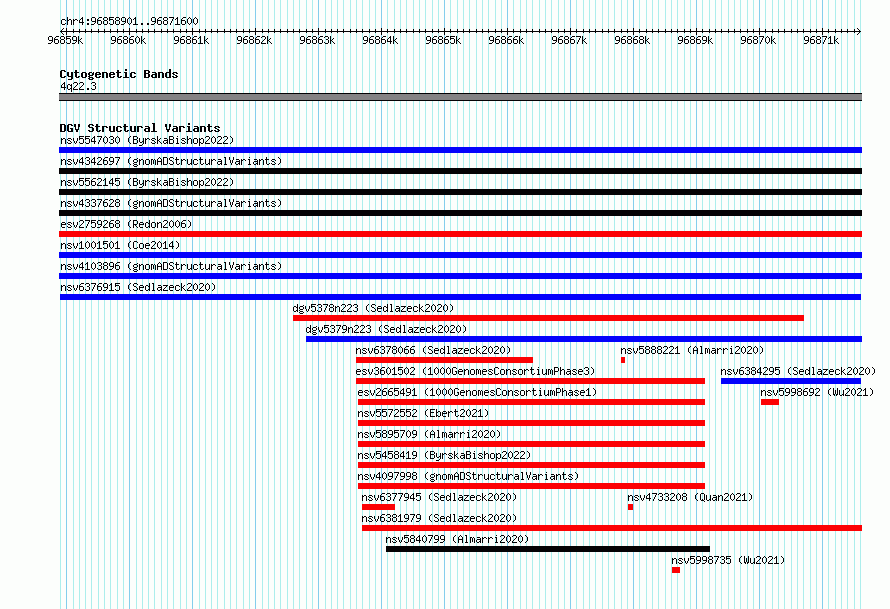Click the red bar under nsv6378066
890x609 pixels.
(x=444, y=360)
